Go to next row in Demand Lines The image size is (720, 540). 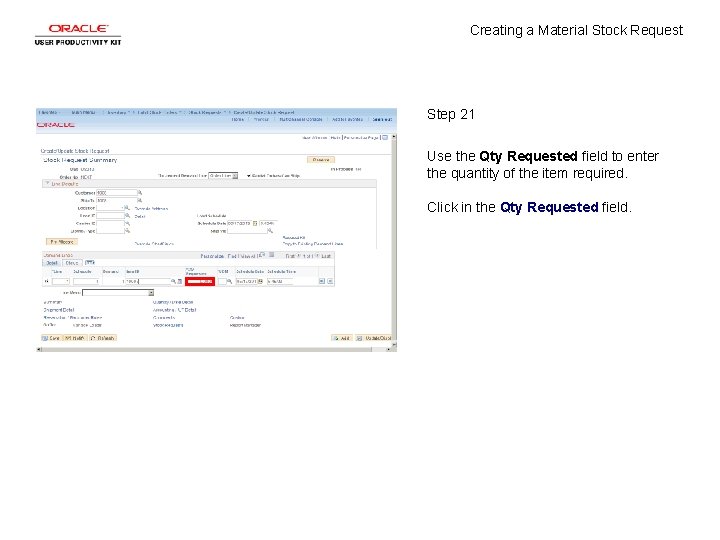point(317,256)
